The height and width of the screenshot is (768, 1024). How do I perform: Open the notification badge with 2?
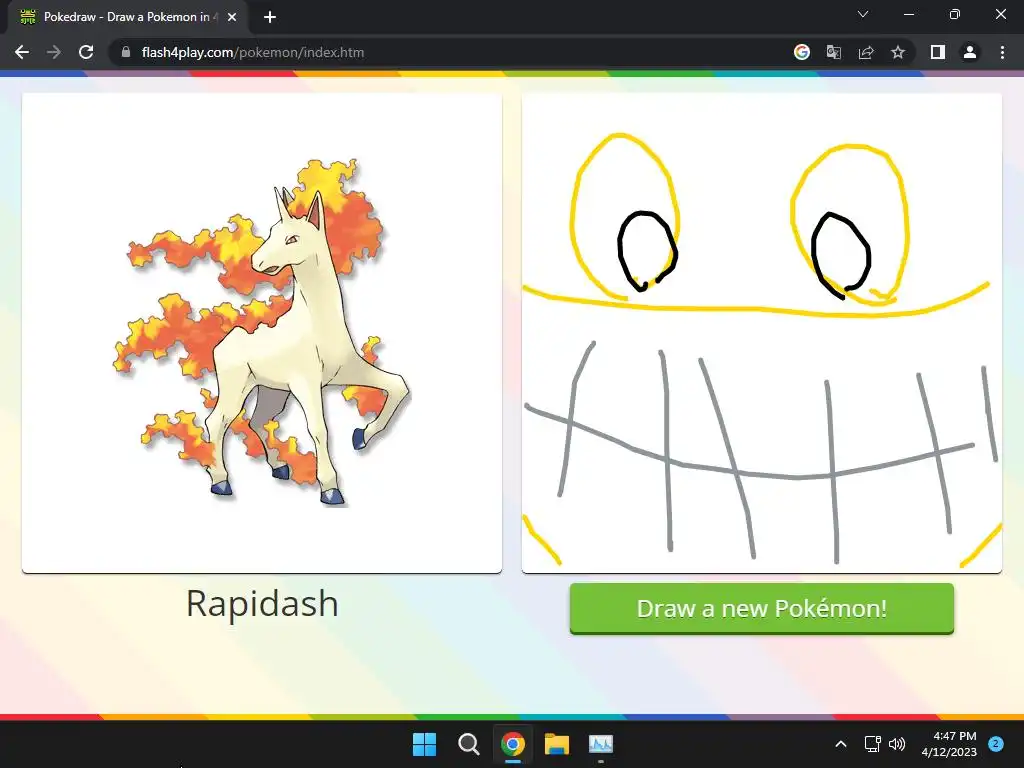996,743
